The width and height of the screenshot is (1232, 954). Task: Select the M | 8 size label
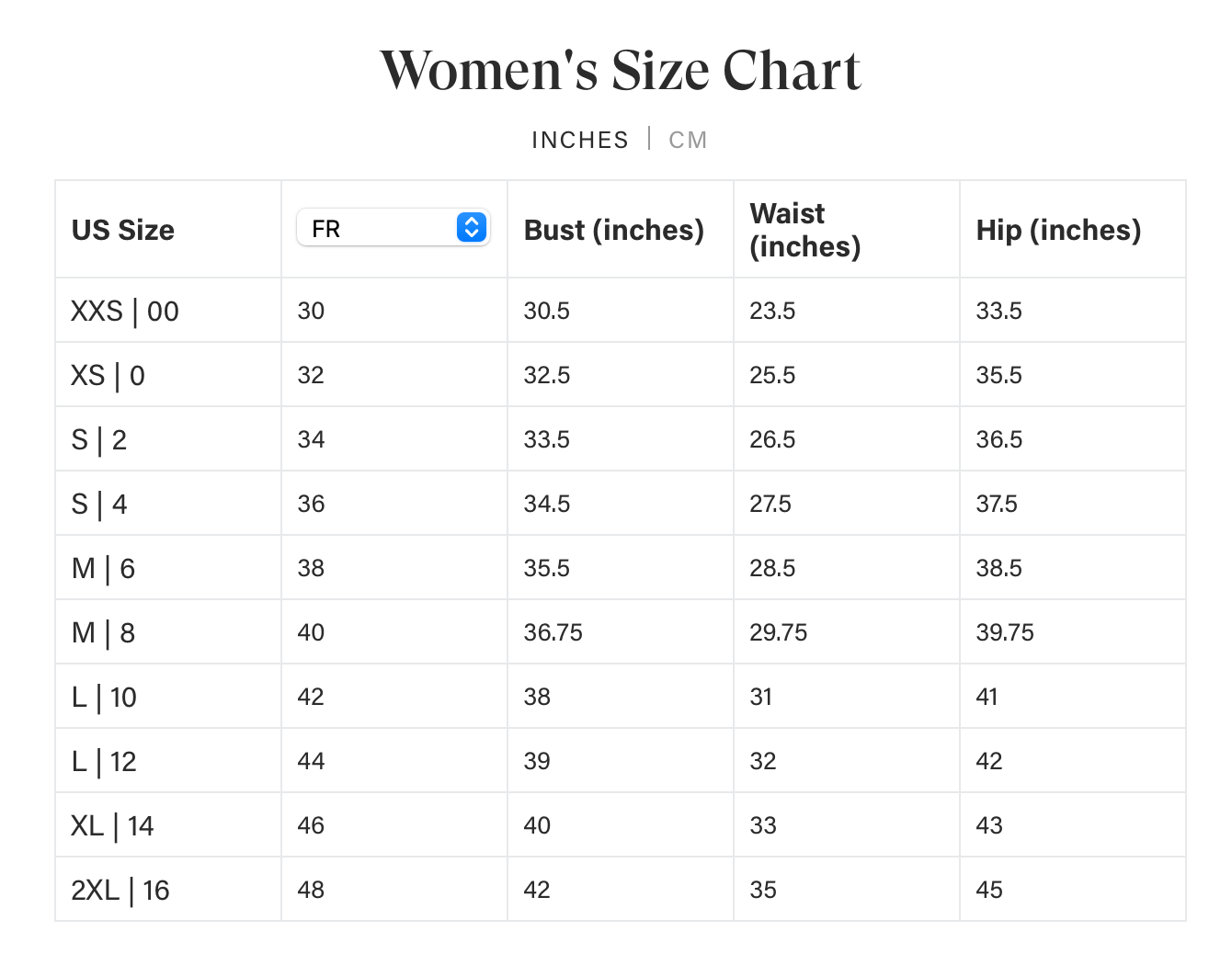(x=103, y=632)
